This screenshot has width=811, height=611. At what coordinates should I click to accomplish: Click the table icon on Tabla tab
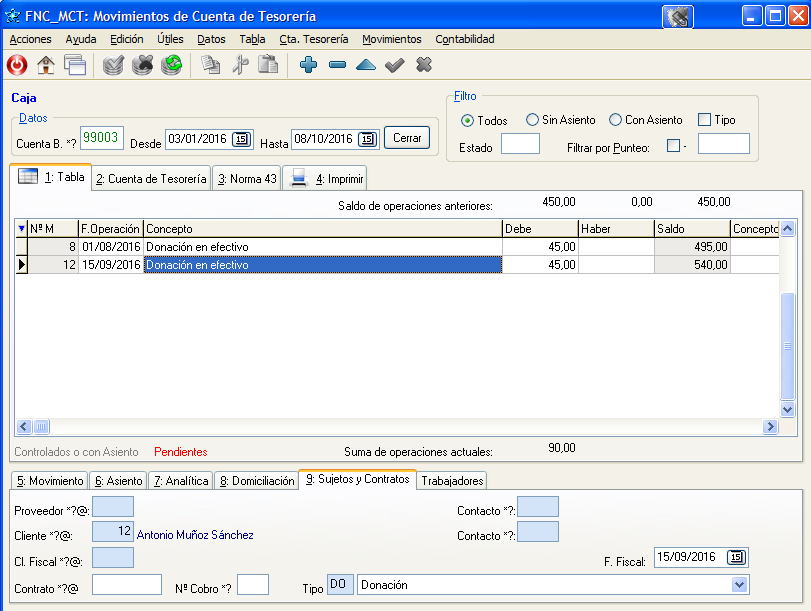click(x=28, y=176)
